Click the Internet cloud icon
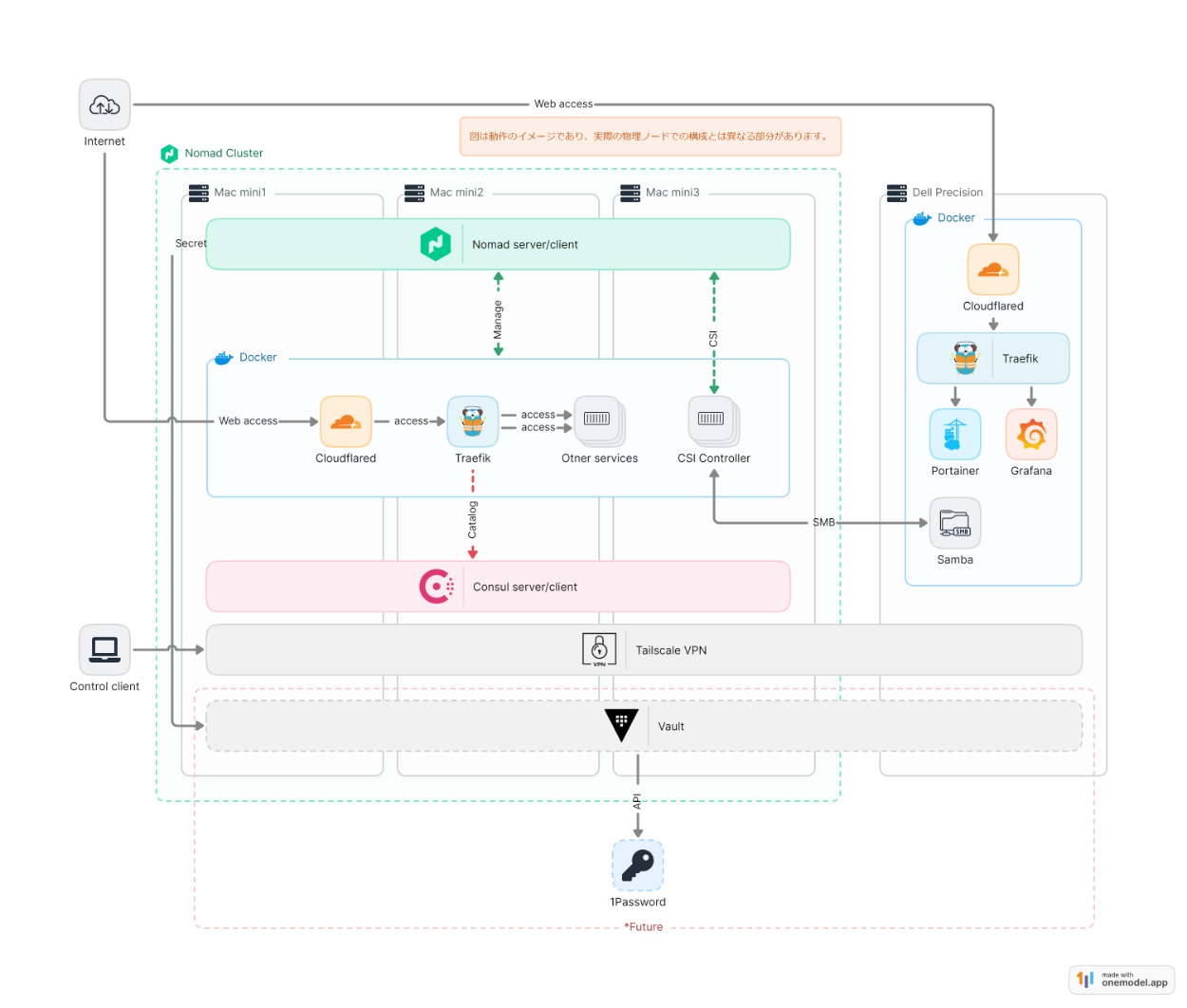Image resolution: width=1187 pixels, height=1008 pixels. 104,104
